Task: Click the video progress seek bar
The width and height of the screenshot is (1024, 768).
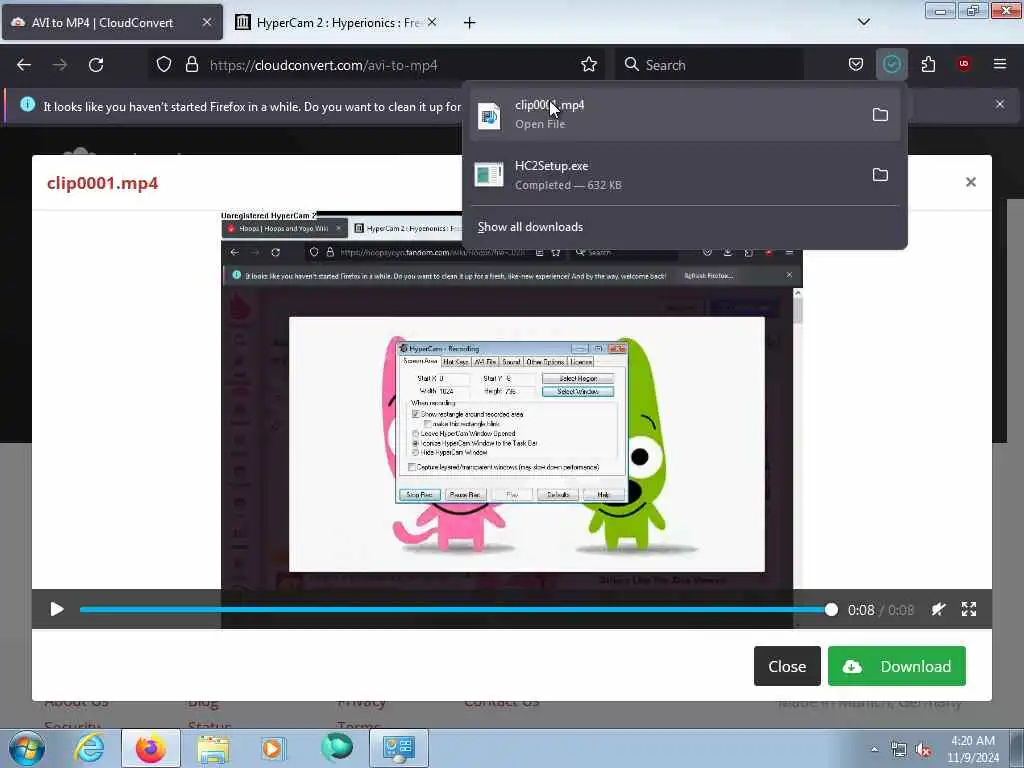Action: (x=455, y=609)
